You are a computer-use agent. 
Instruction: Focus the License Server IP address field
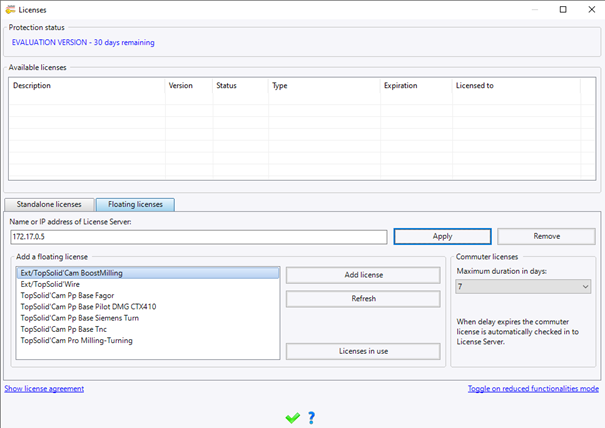click(x=199, y=237)
